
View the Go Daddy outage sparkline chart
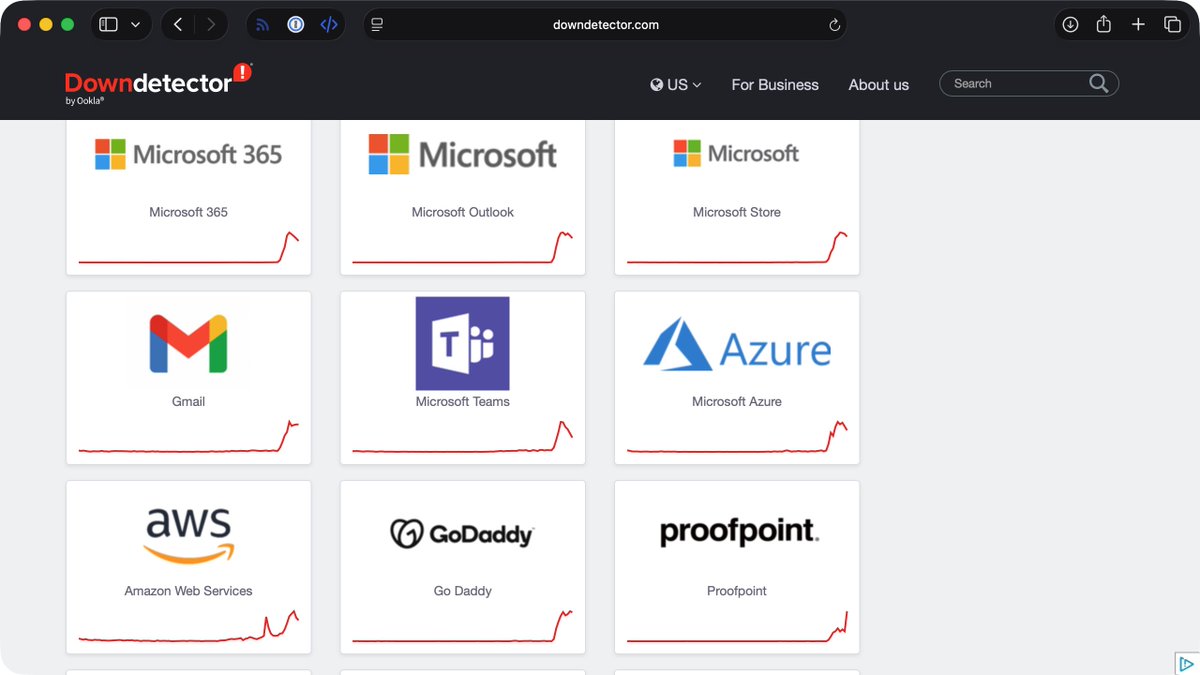tap(463, 626)
